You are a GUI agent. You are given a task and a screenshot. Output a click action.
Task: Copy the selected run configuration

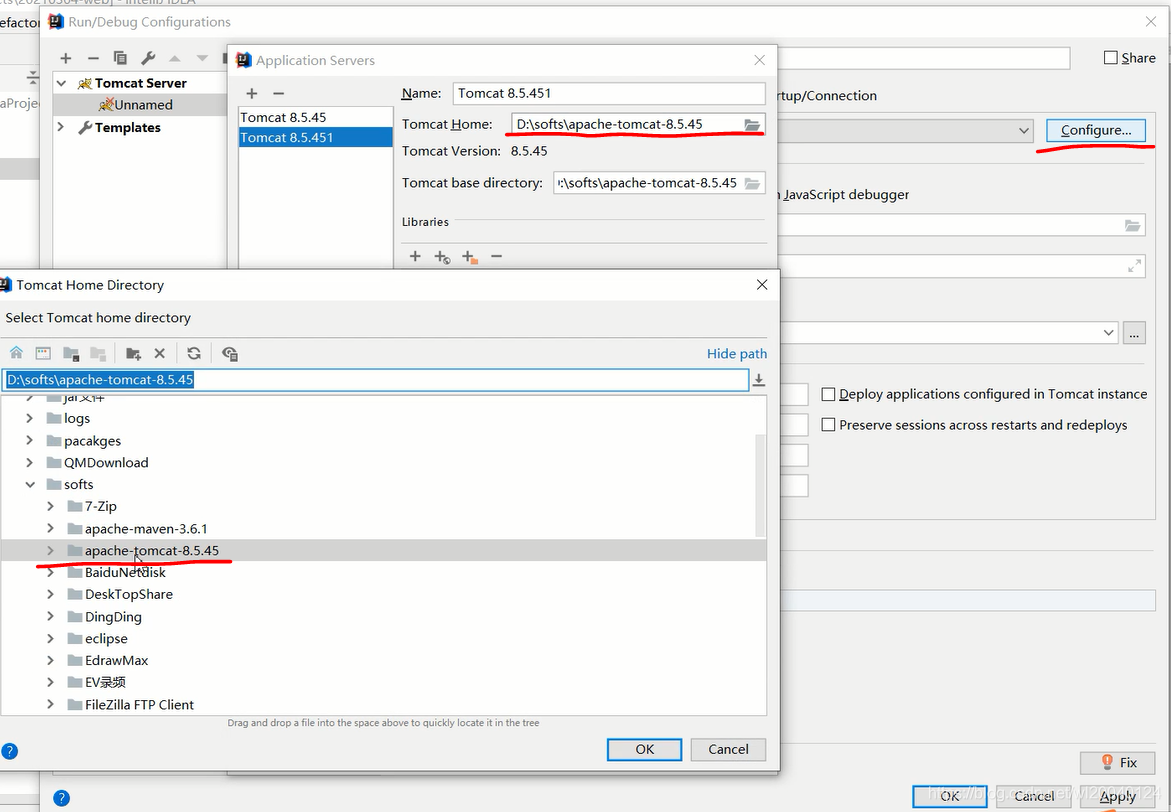click(120, 58)
